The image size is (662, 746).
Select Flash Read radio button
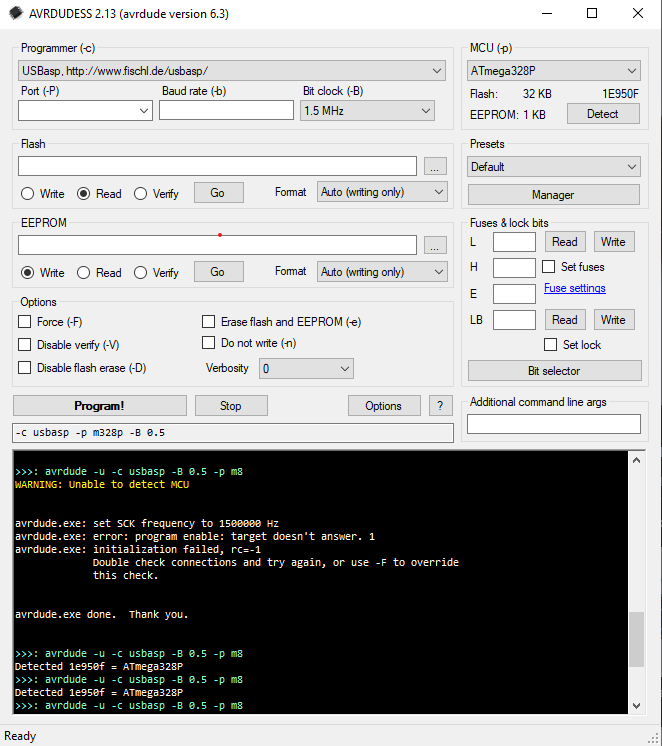[x=84, y=193]
